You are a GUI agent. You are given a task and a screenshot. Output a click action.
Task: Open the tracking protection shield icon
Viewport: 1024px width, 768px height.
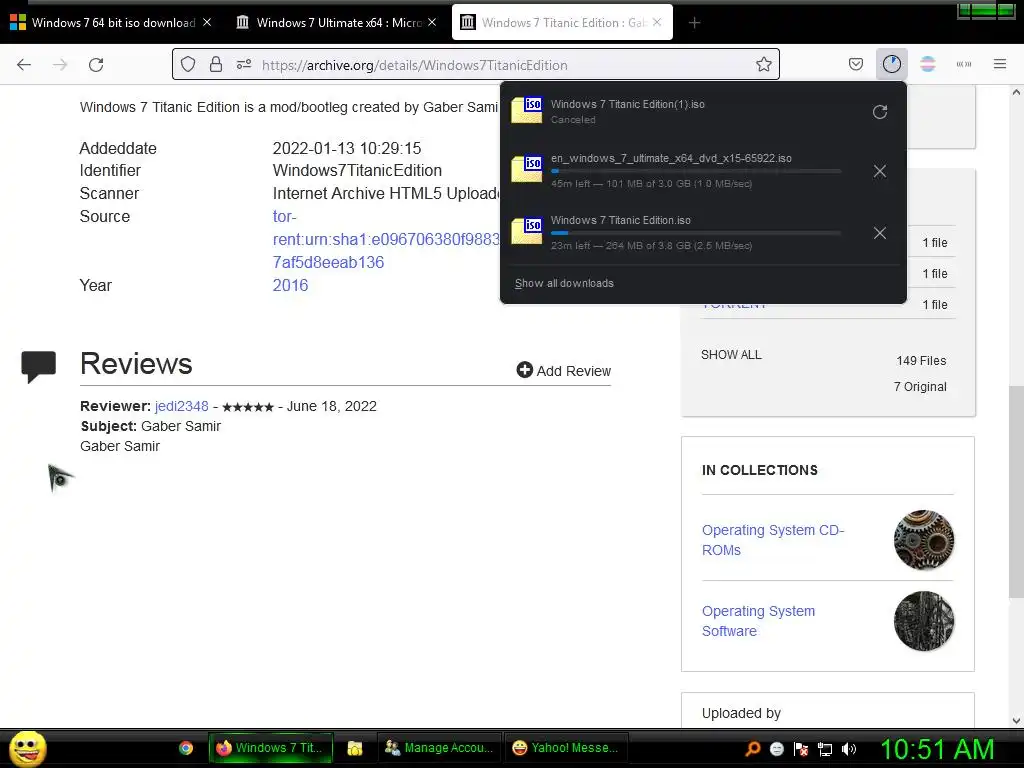click(x=188, y=65)
